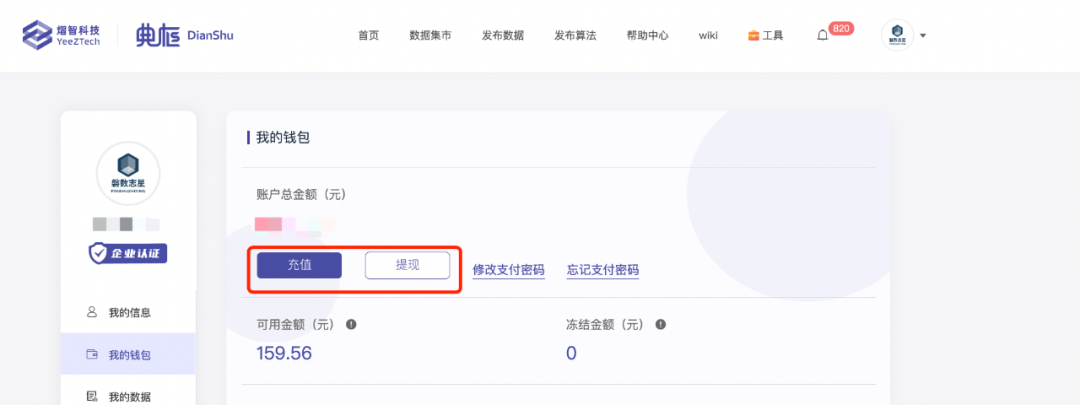Image resolution: width=1080 pixels, height=405 pixels.
Task: Open the 帮助中心 menu item
Action: tap(647, 36)
